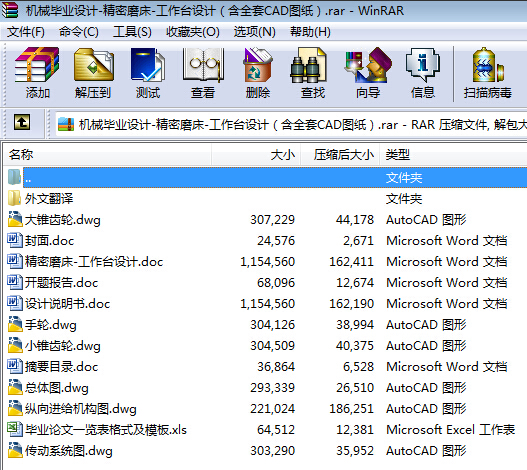Click size value 293,339

(273, 388)
